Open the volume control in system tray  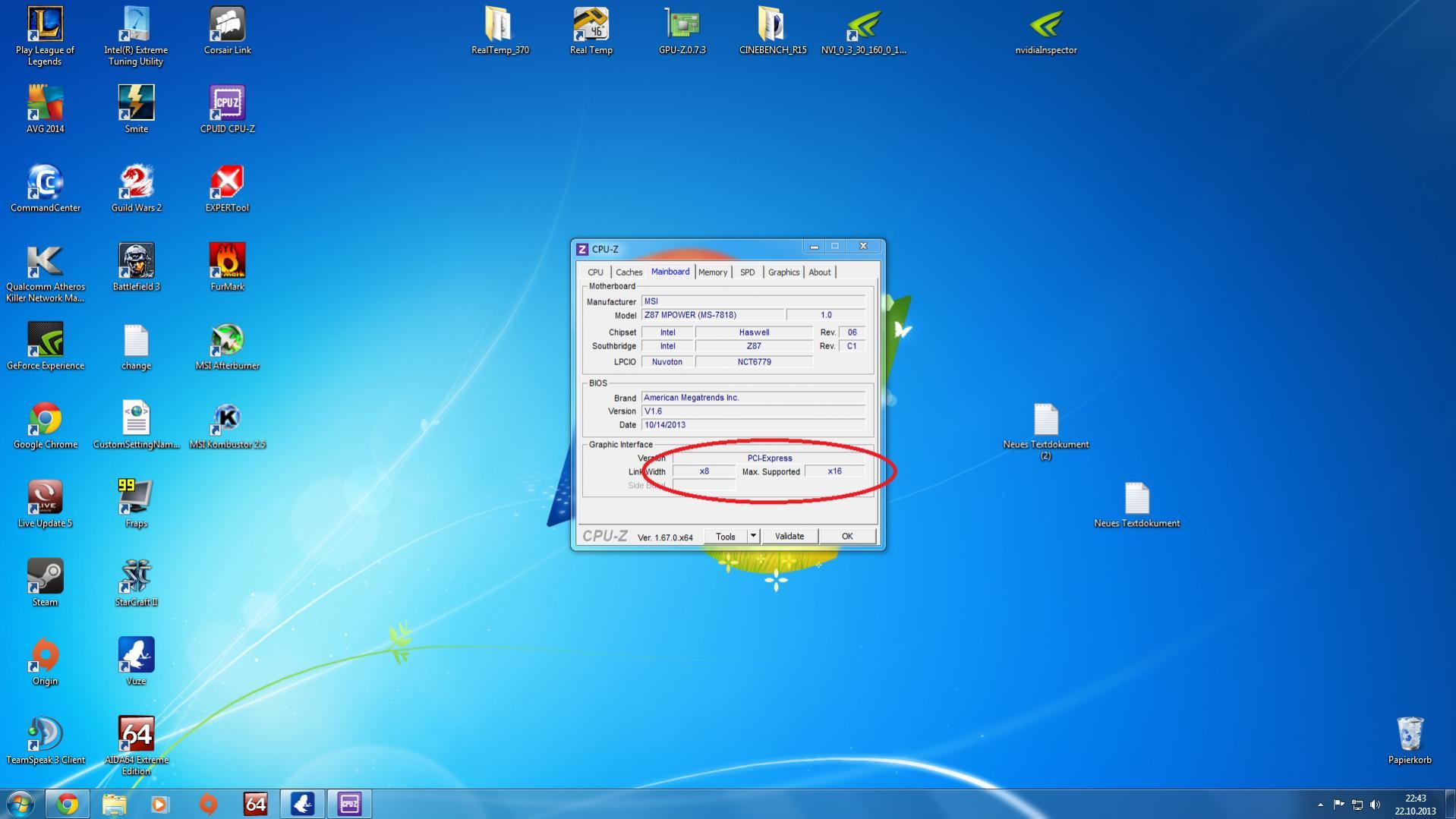tap(1376, 805)
